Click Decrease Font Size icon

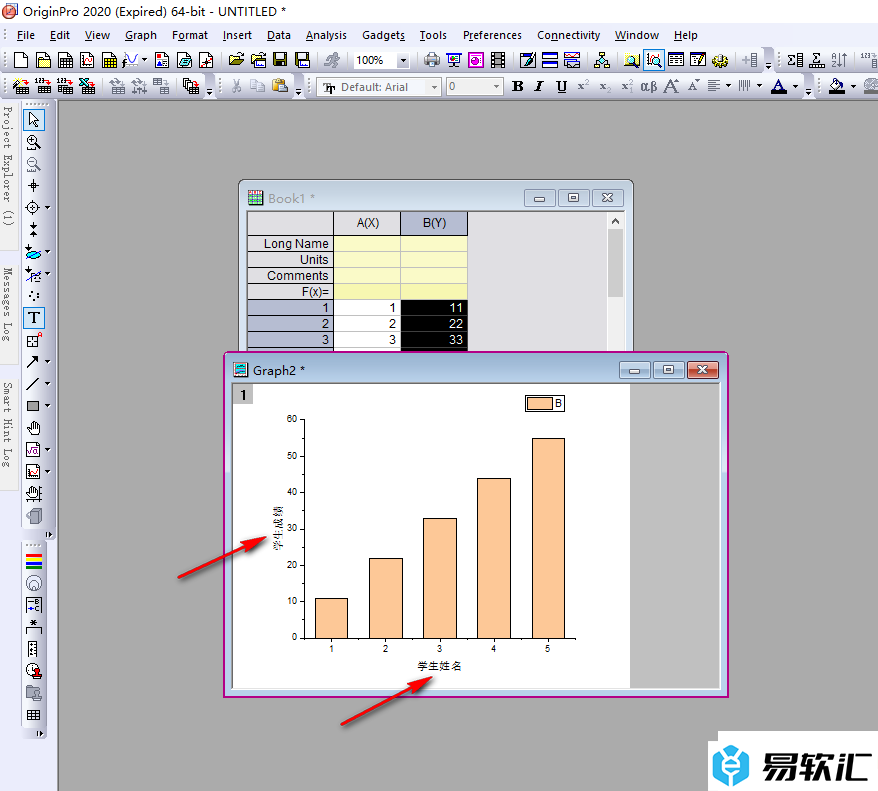point(693,87)
